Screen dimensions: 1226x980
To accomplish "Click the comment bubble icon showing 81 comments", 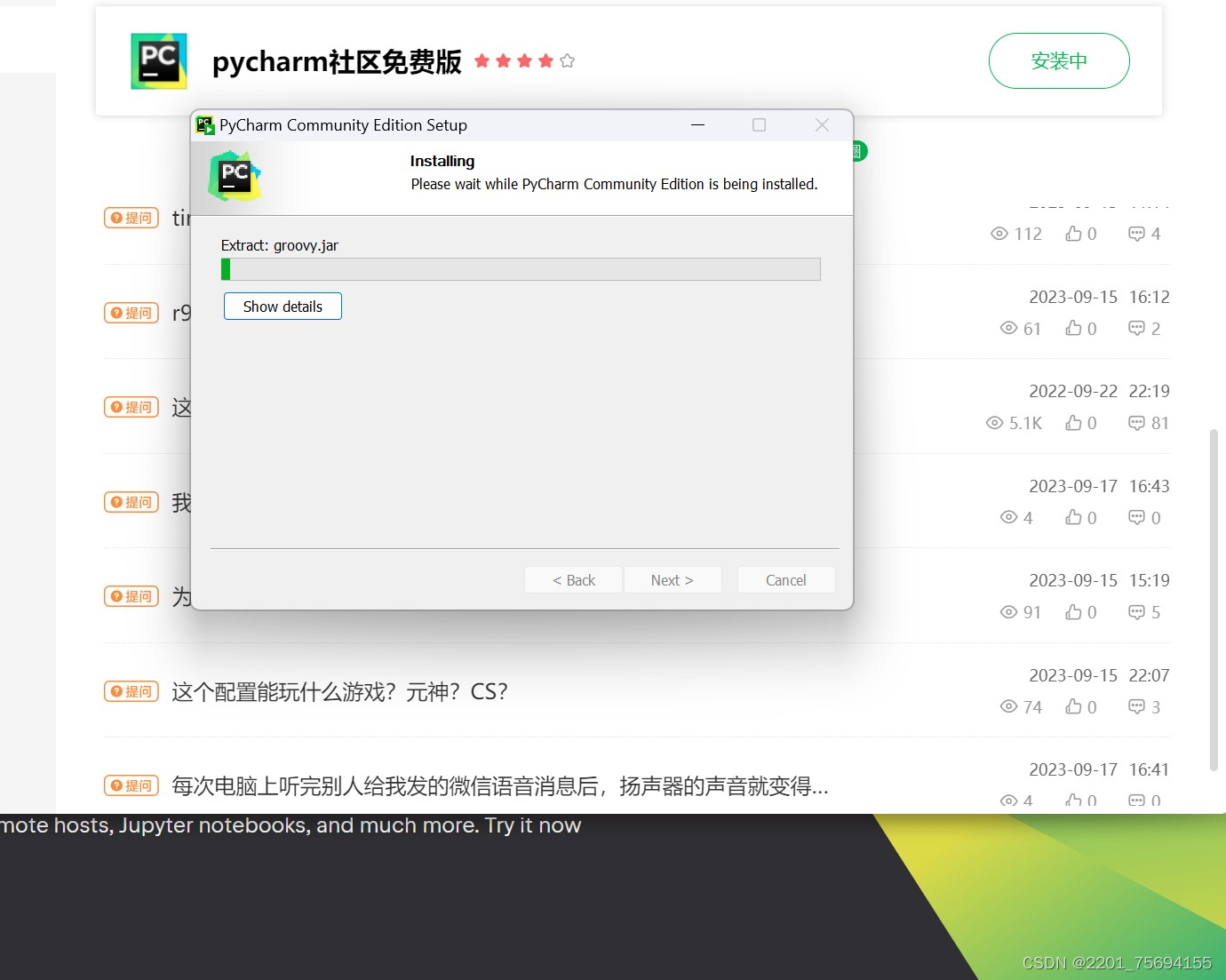I will [1137, 423].
